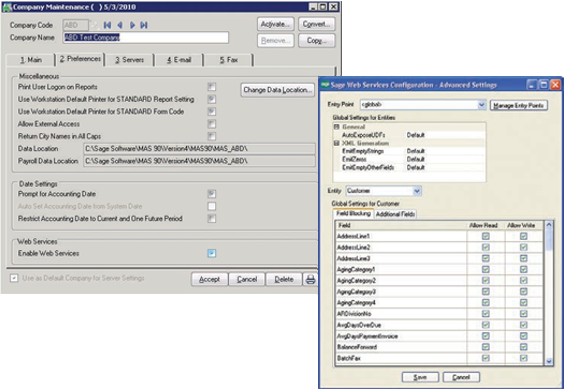Screen dimensions: 565x390
Task: Click Company Maintenance title bar app icon
Action: (x=7, y=7)
